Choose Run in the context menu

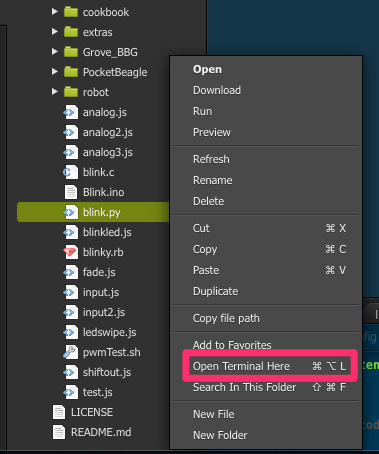coord(266,111)
